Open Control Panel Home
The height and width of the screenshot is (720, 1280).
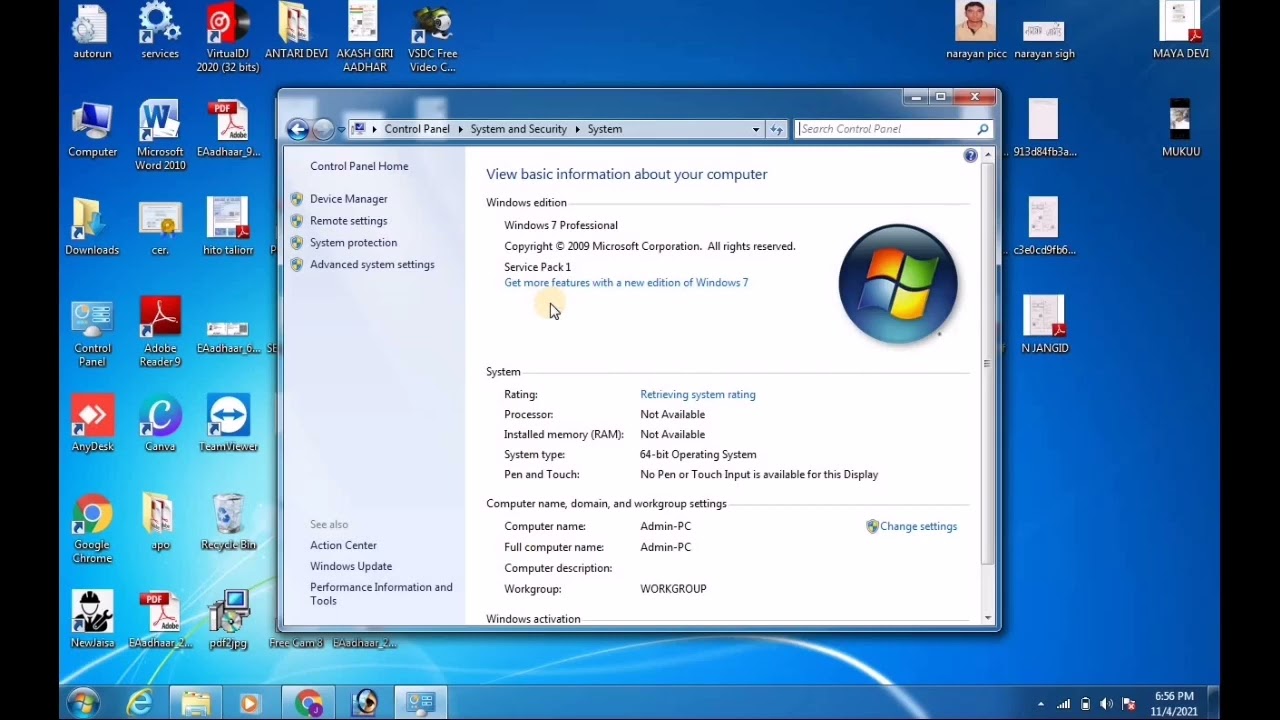pos(359,166)
